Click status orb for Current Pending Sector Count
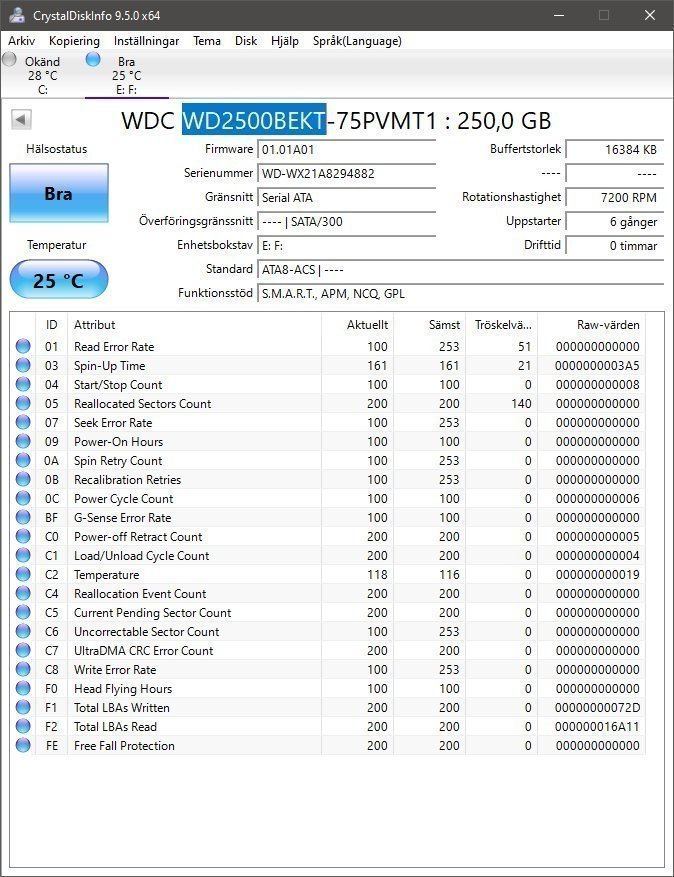 (23, 612)
